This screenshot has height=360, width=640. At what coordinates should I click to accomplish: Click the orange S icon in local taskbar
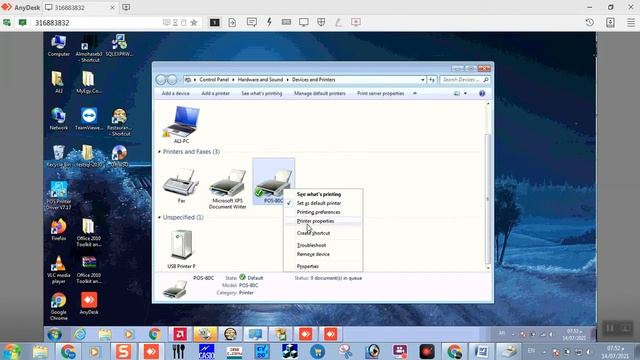tap(123, 351)
